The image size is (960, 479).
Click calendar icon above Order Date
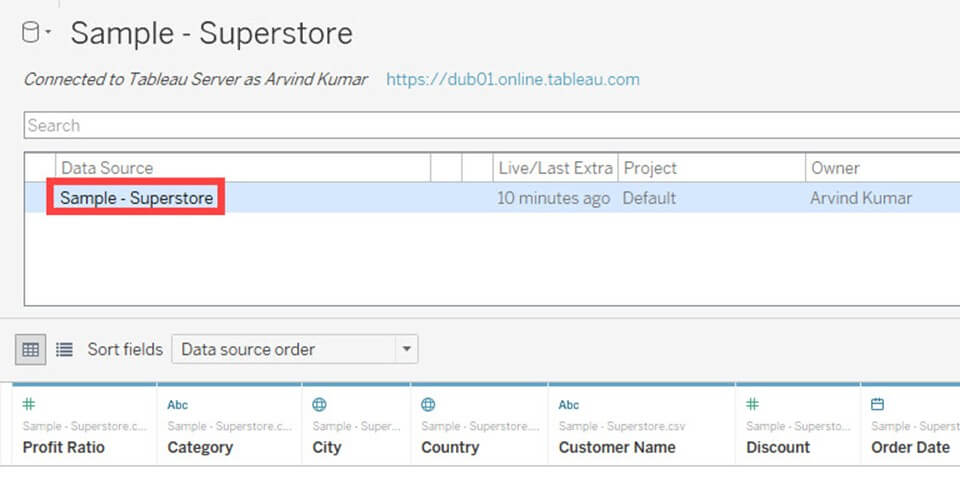(877, 405)
